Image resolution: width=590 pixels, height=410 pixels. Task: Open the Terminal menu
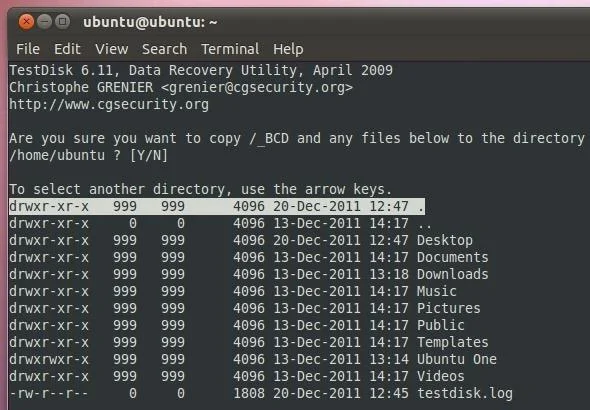(230, 49)
